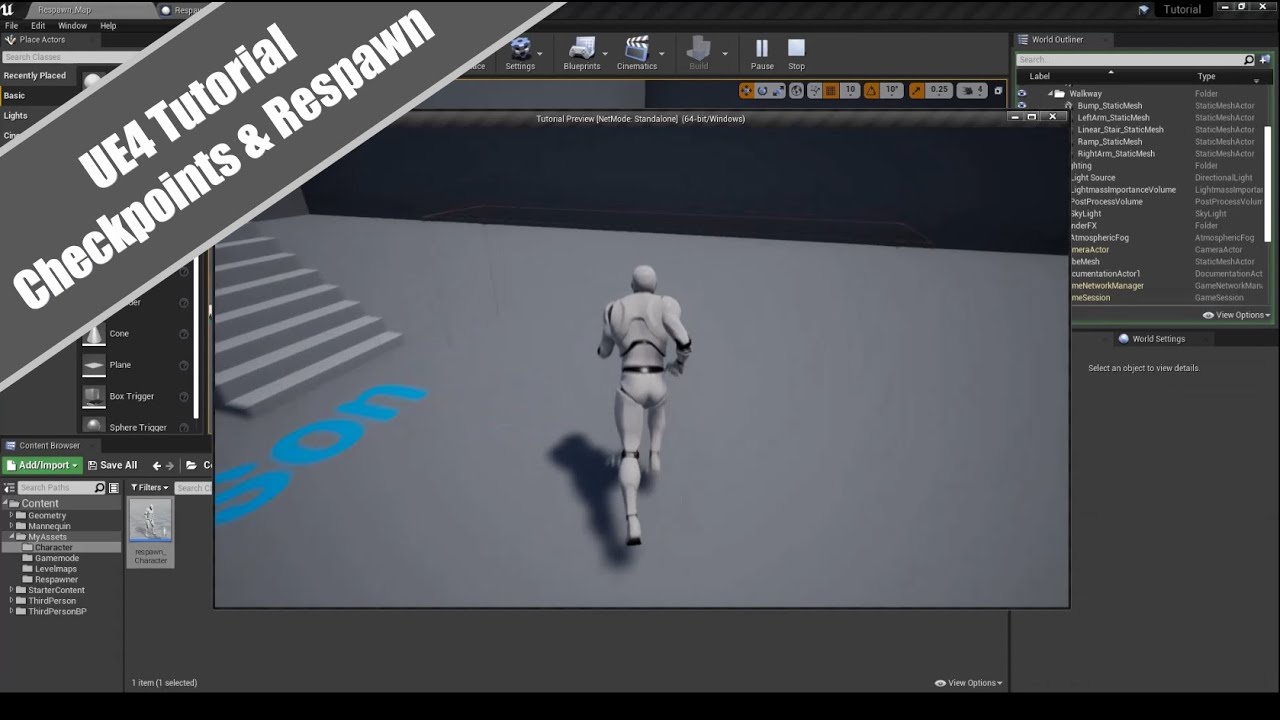This screenshot has width=1280, height=720.
Task: Click create folder icon in World Outliner
Action: coord(1264,60)
